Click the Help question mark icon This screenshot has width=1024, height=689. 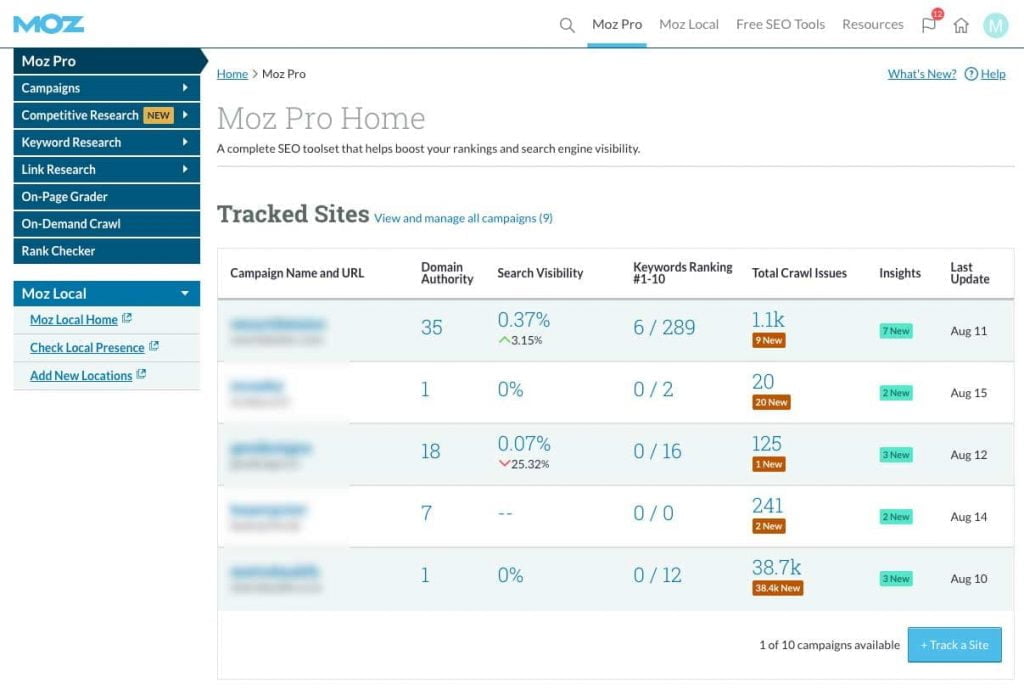971,74
